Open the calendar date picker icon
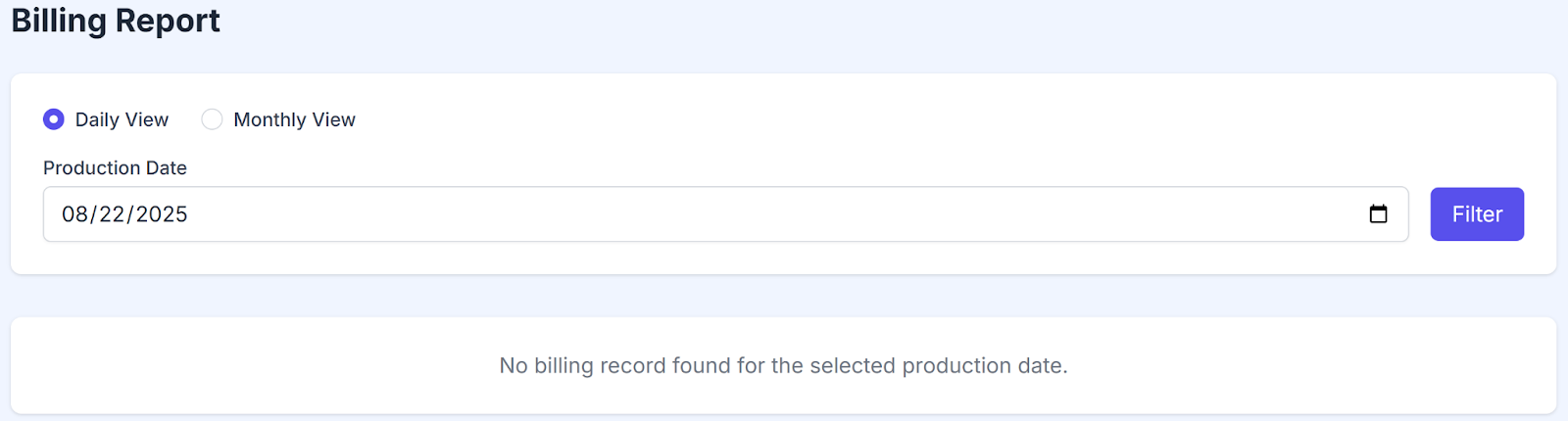1568x421 pixels. 1378,214
